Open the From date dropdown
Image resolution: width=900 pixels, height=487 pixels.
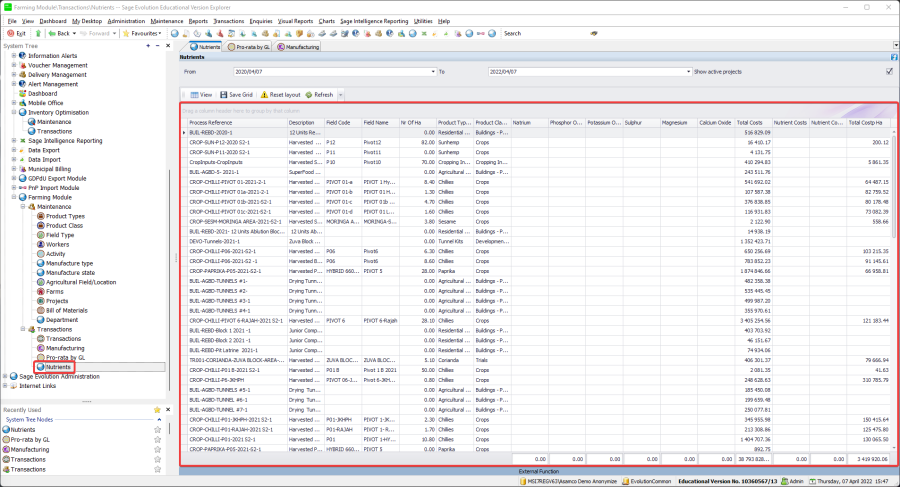(x=433, y=72)
